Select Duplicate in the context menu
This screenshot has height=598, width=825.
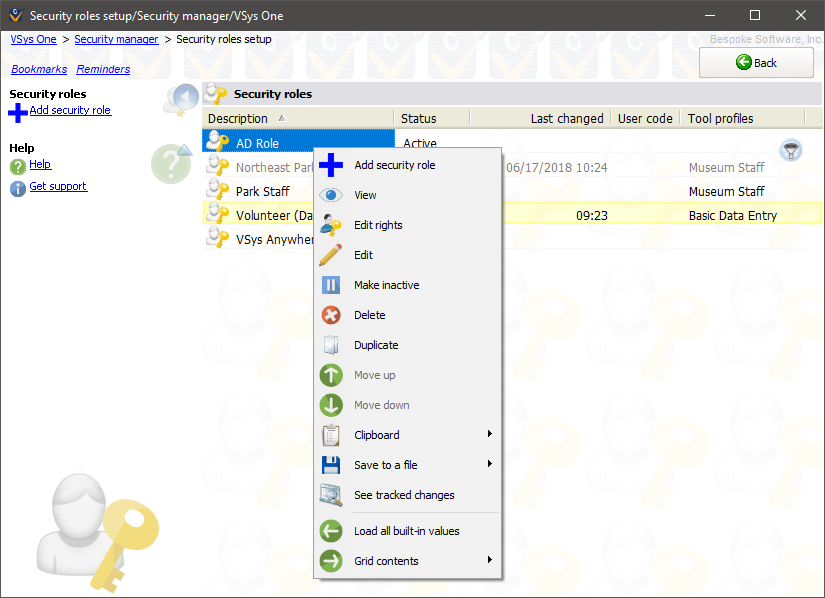(376, 345)
